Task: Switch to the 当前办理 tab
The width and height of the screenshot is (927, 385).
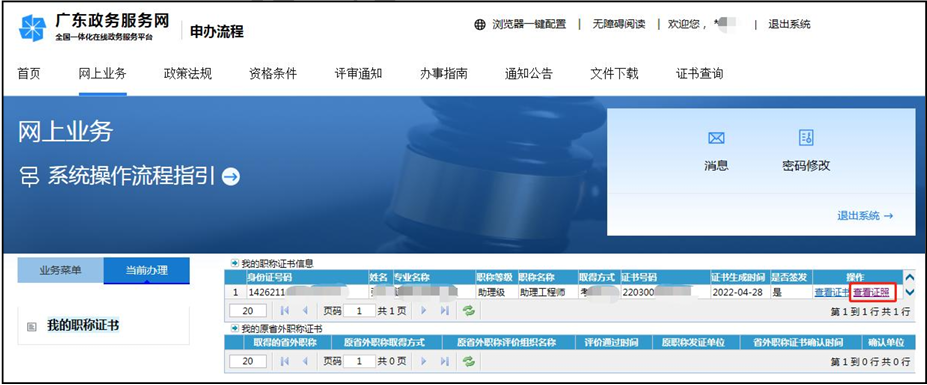Action: pyautogui.click(x=147, y=271)
